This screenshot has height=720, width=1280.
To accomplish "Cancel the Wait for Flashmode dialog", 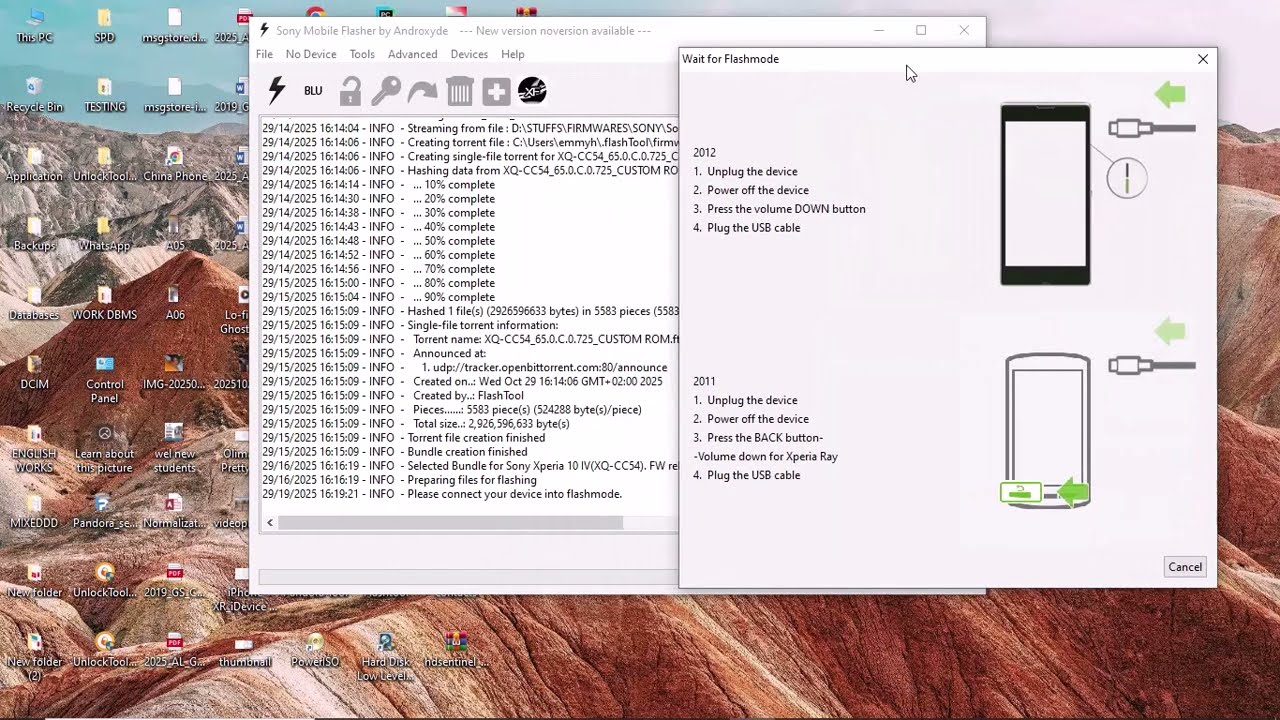I will point(1185,567).
